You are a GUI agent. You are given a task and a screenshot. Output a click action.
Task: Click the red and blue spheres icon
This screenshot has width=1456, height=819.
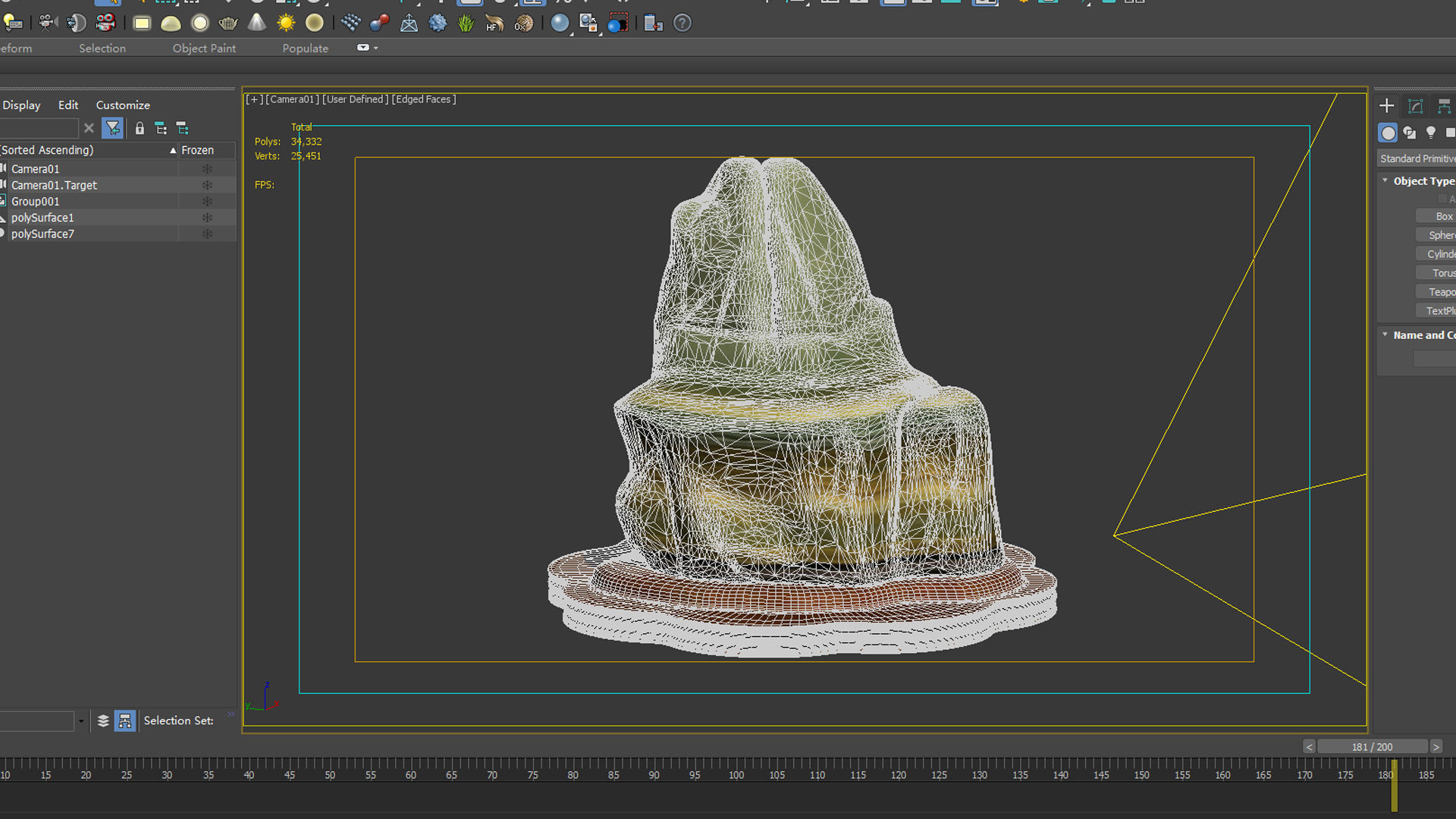pos(379,23)
